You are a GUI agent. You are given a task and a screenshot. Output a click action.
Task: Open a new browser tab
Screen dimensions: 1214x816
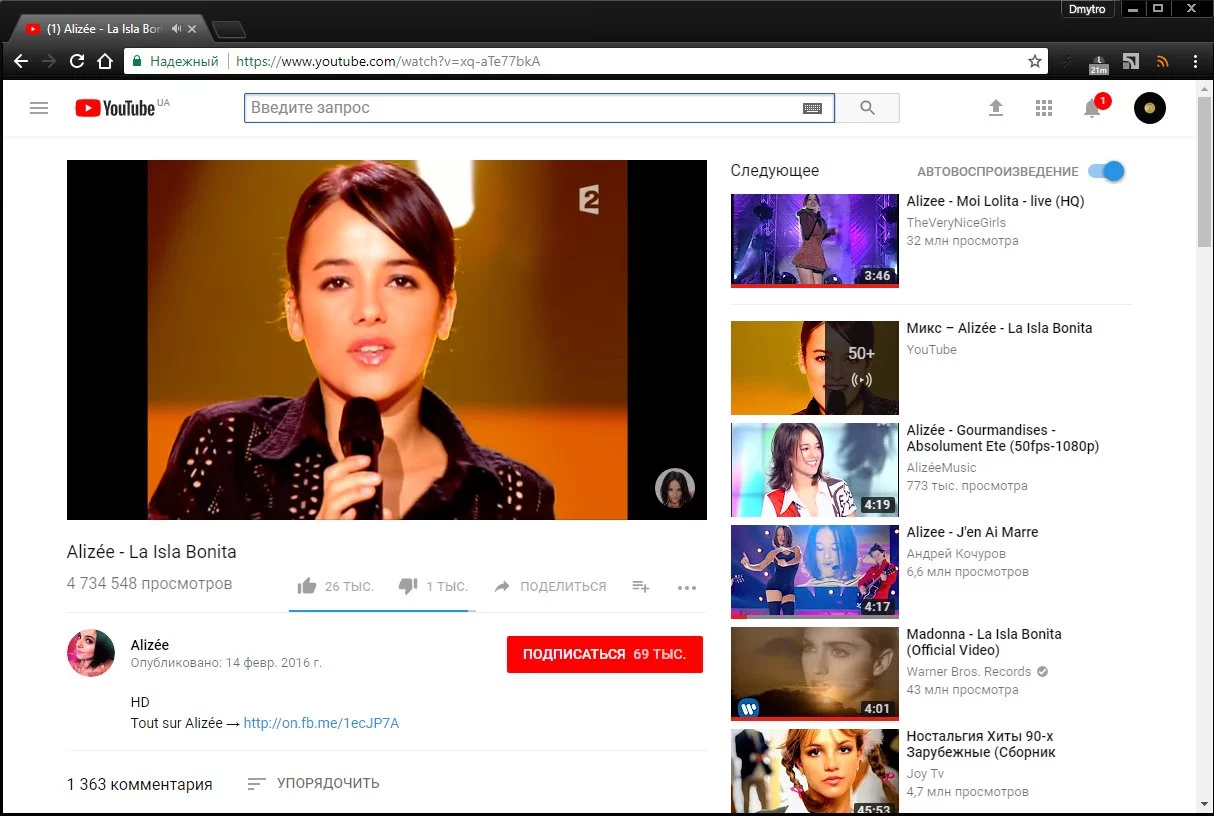230,28
